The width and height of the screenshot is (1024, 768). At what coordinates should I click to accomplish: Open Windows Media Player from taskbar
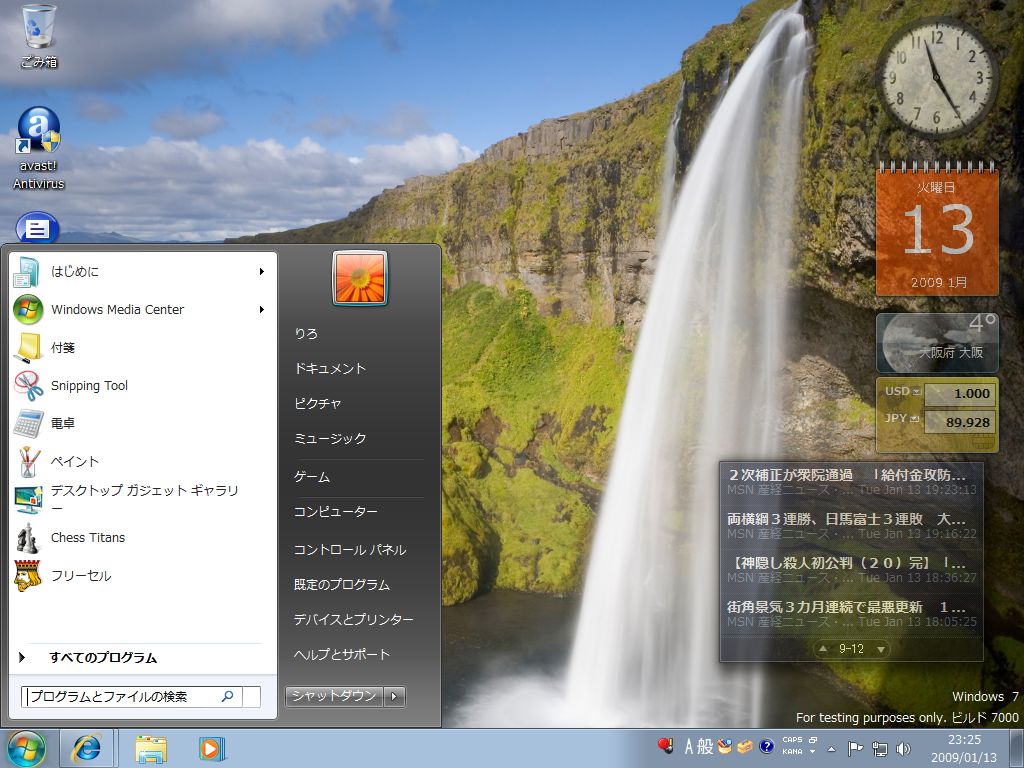[211, 748]
